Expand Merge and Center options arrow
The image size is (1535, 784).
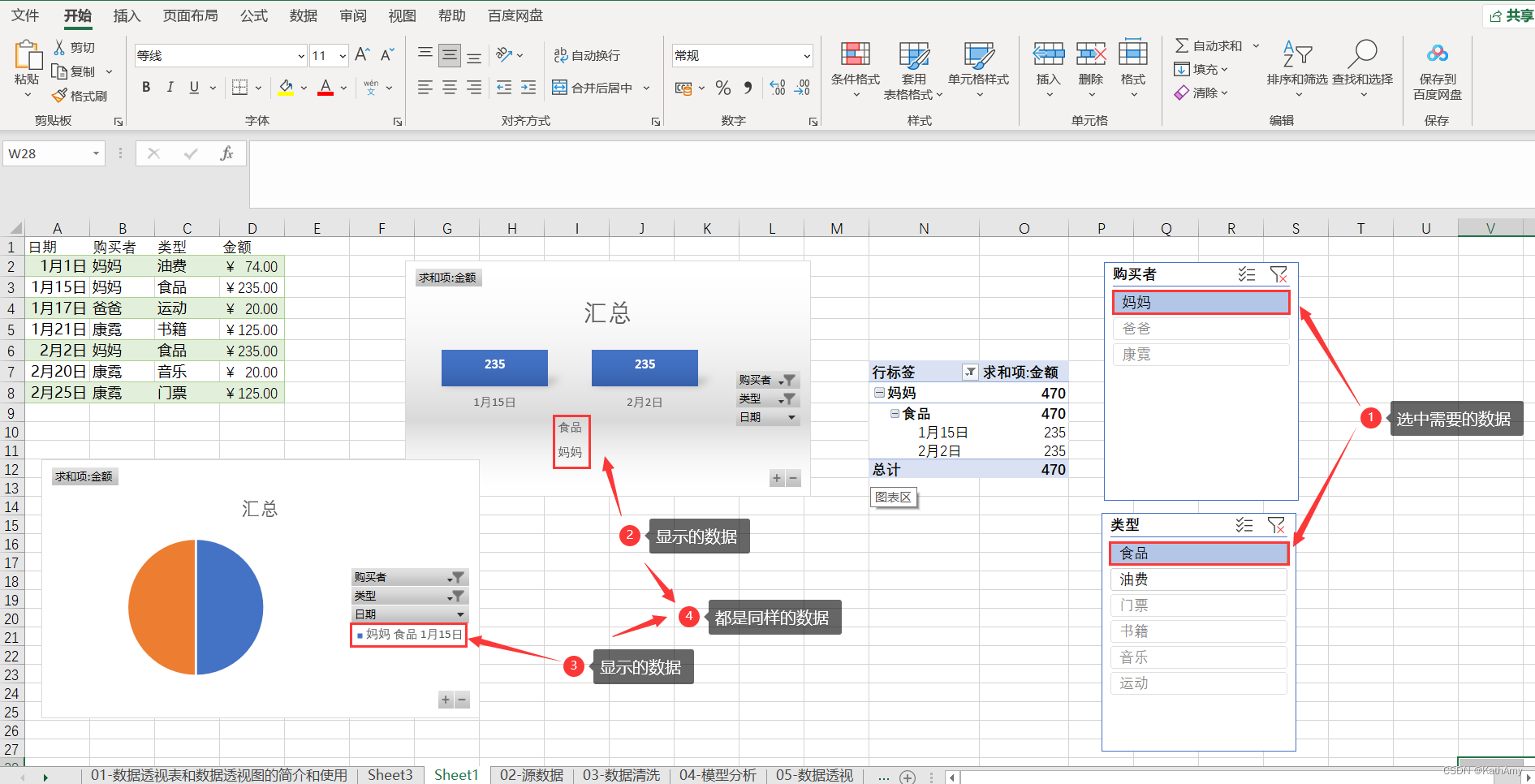647,88
